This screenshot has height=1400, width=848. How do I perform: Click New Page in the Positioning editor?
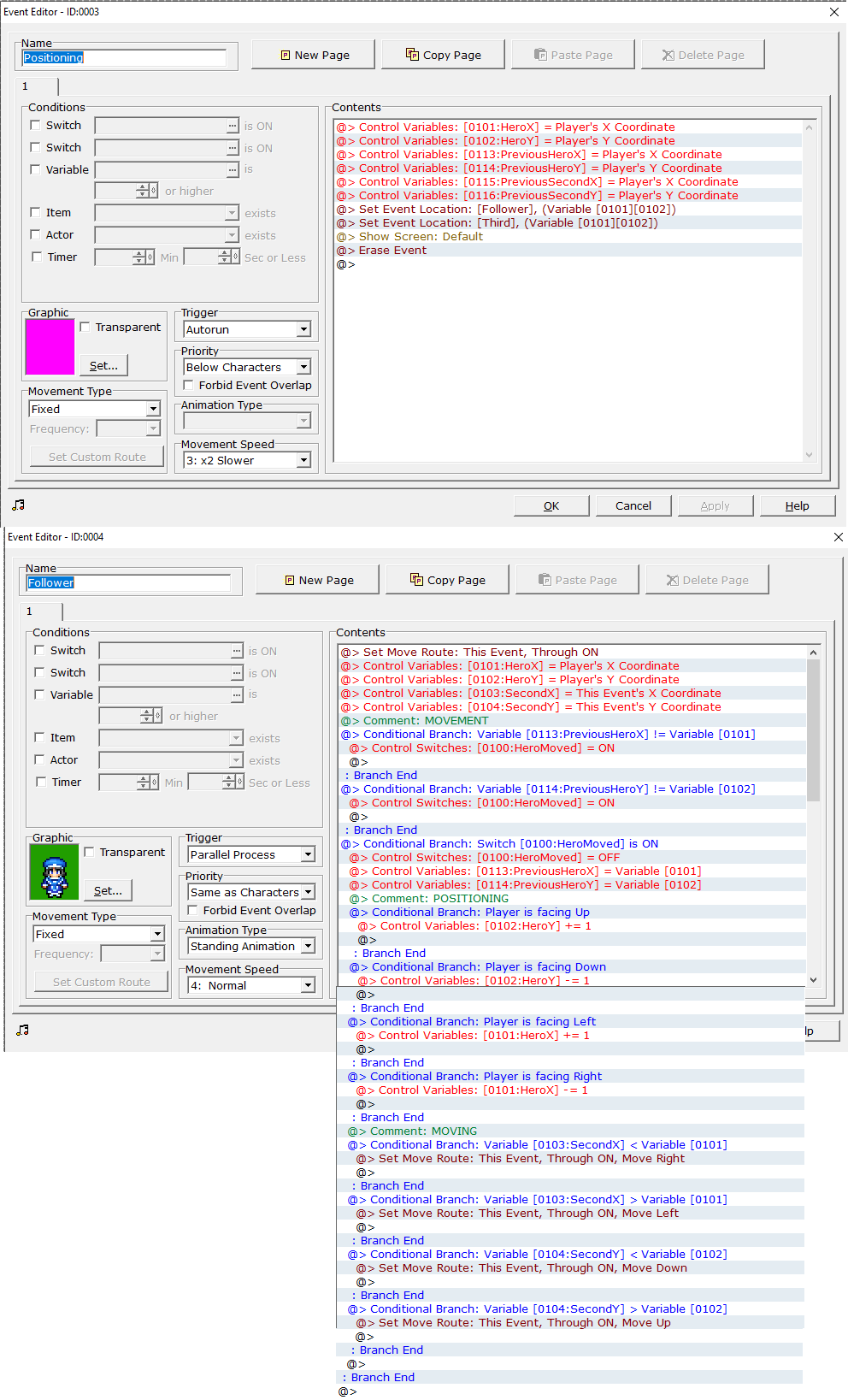tap(313, 55)
